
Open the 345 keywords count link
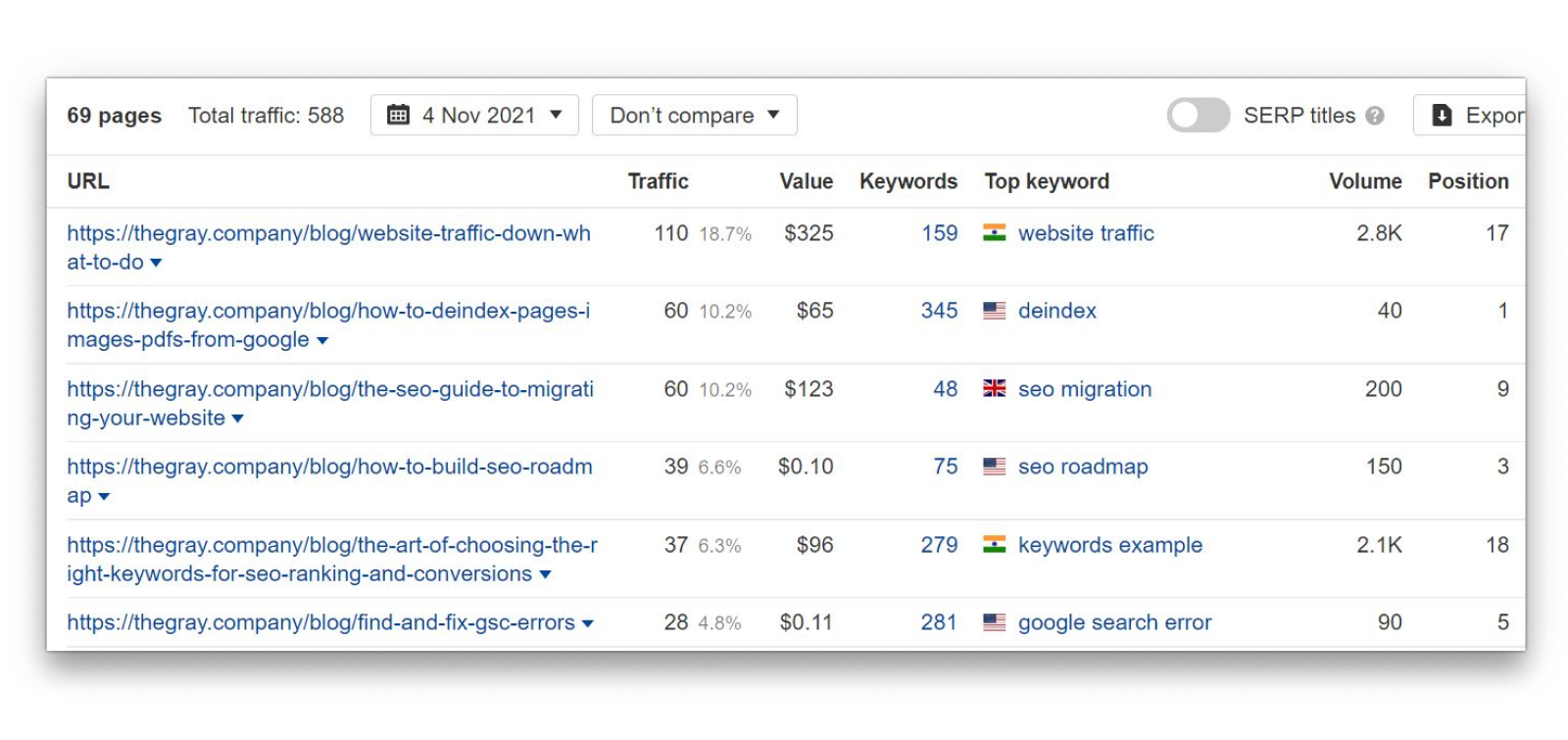(939, 311)
